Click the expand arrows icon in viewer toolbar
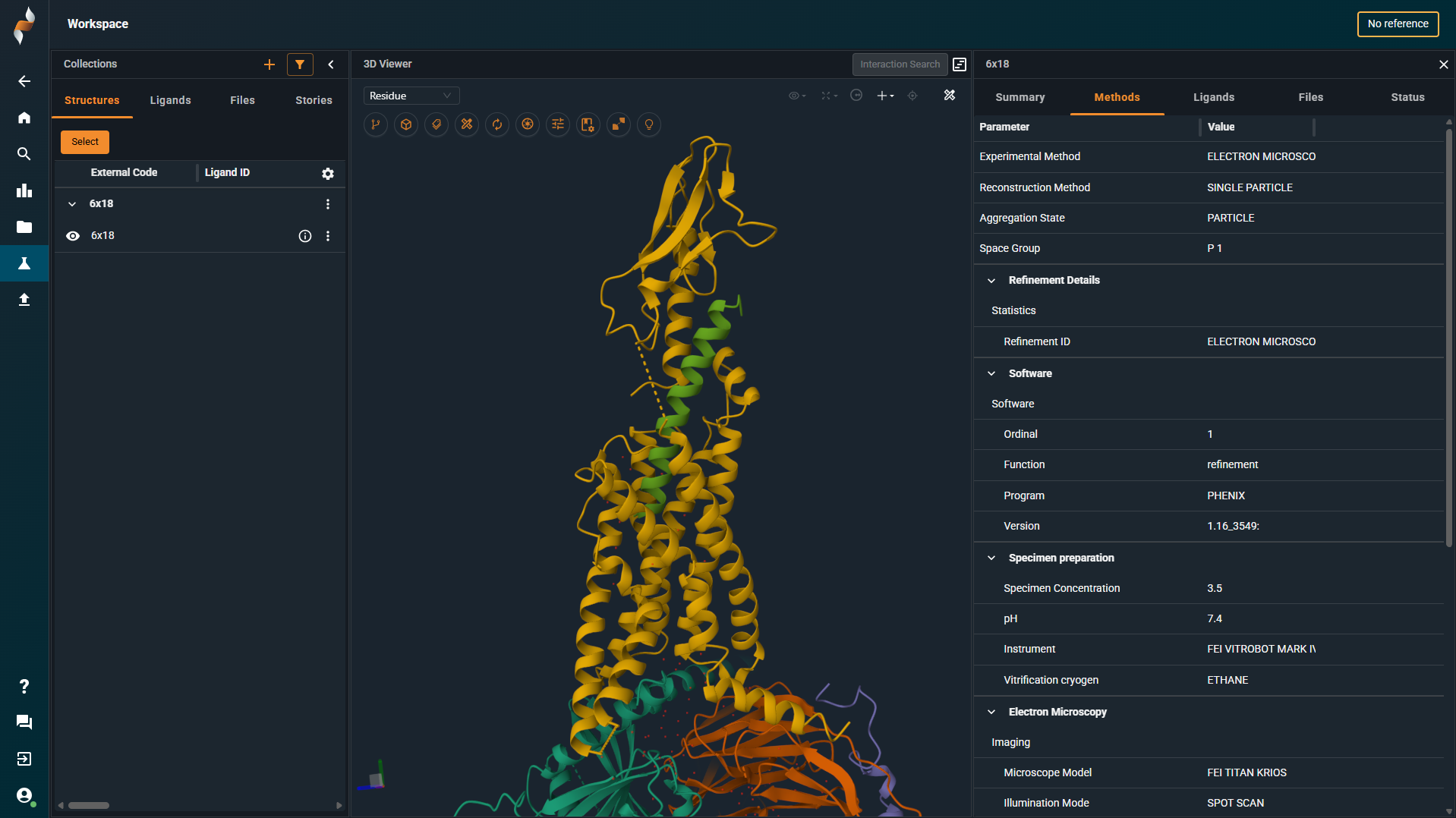This screenshot has width=1456, height=818. (619, 124)
